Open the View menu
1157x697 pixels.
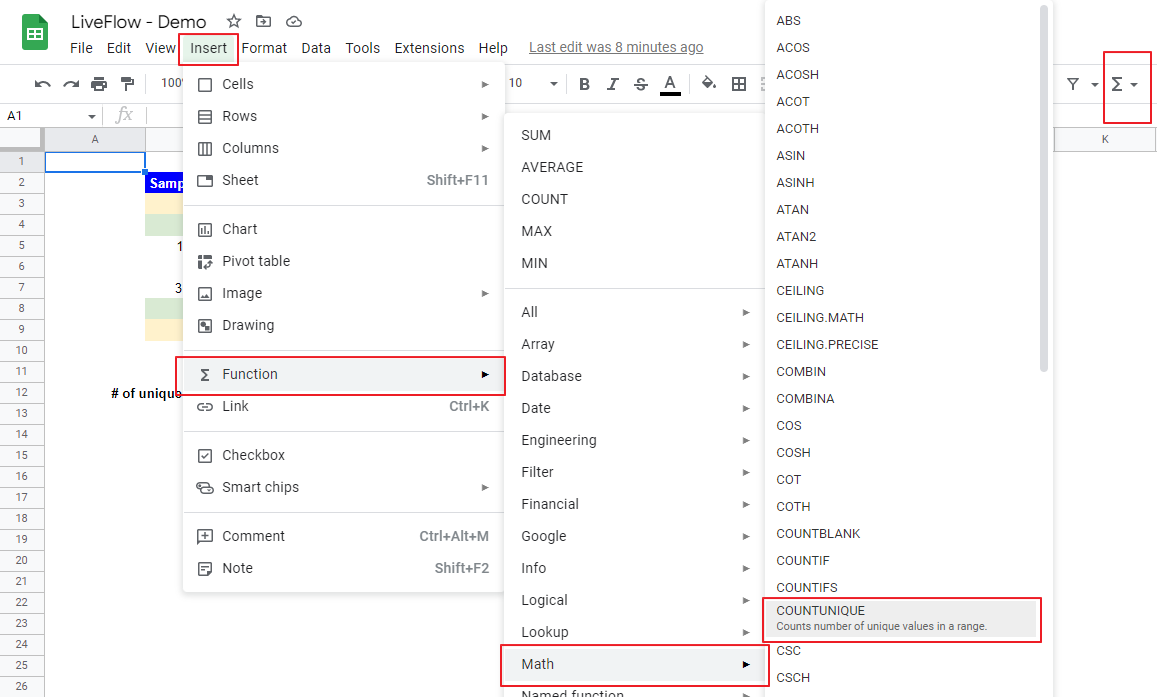coord(160,48)
